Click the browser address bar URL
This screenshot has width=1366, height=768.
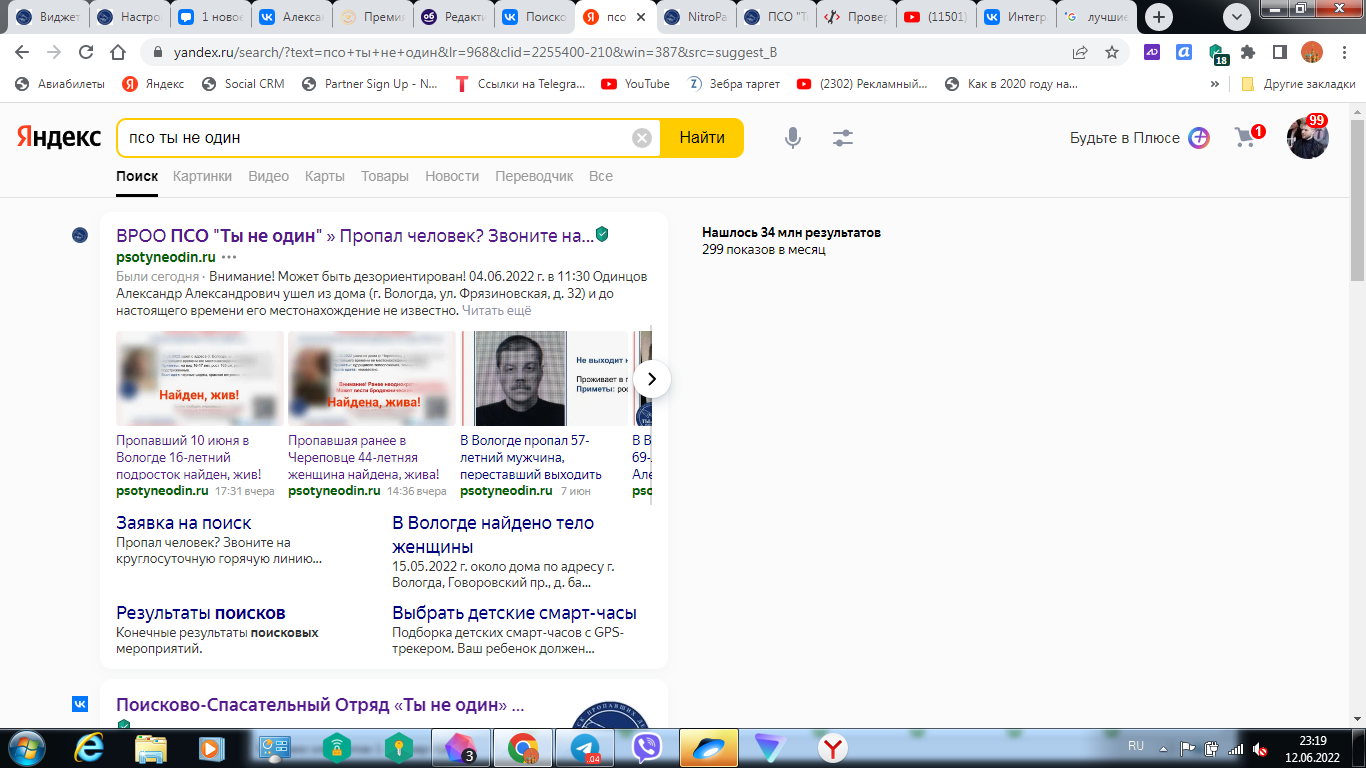(x=473, y=52)
